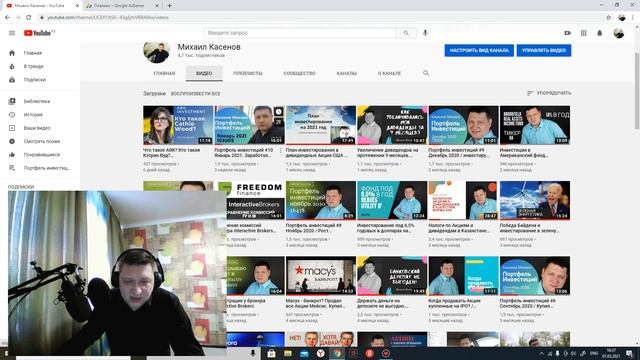The width and height of the screenshot is (640, 360).
Task: Open the Macy's bankrupt video thumbnail
Action: (x=321, y=276)
